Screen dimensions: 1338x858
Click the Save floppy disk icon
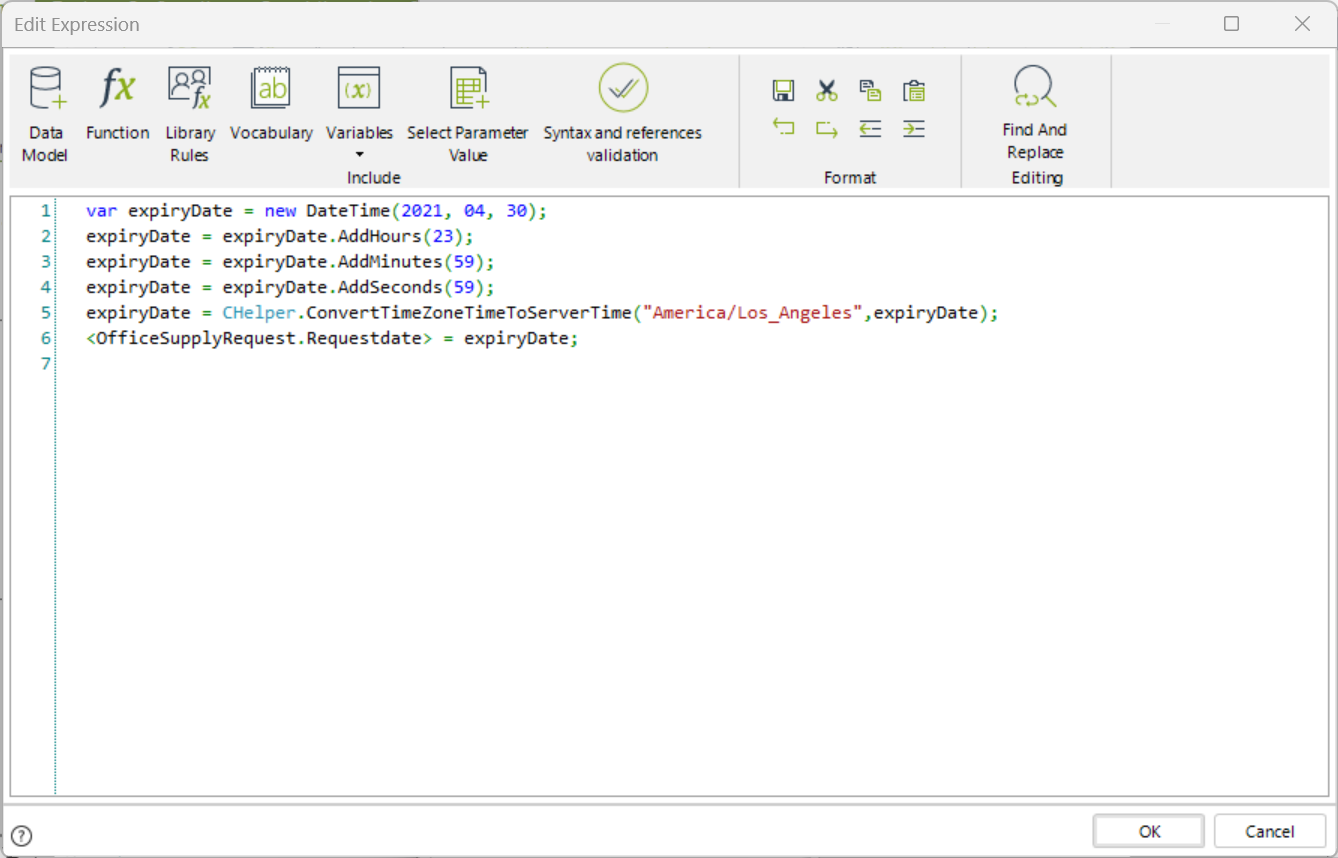[x=783, y=91]
